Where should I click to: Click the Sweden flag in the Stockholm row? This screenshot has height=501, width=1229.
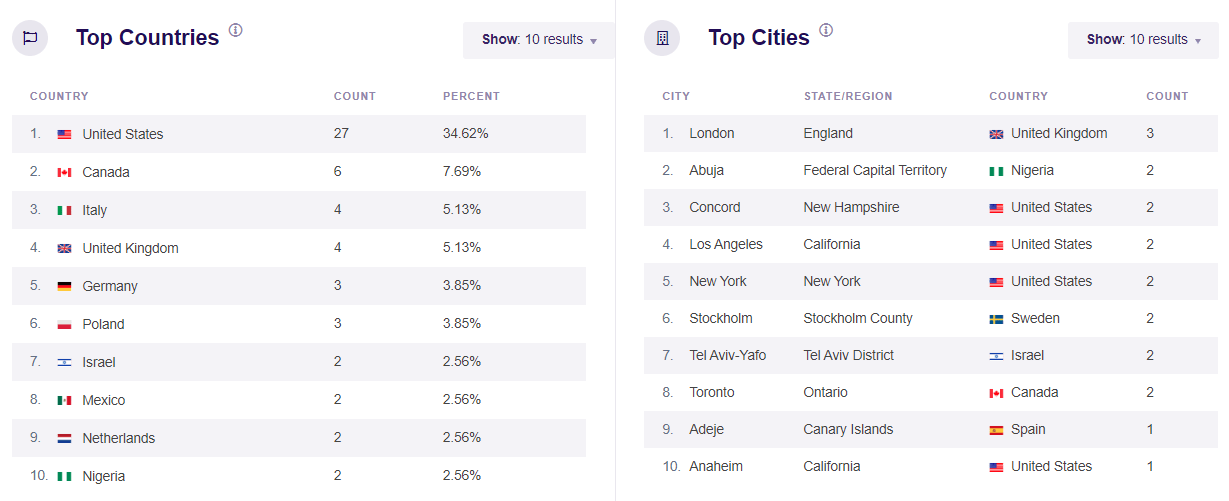[996, 319]
